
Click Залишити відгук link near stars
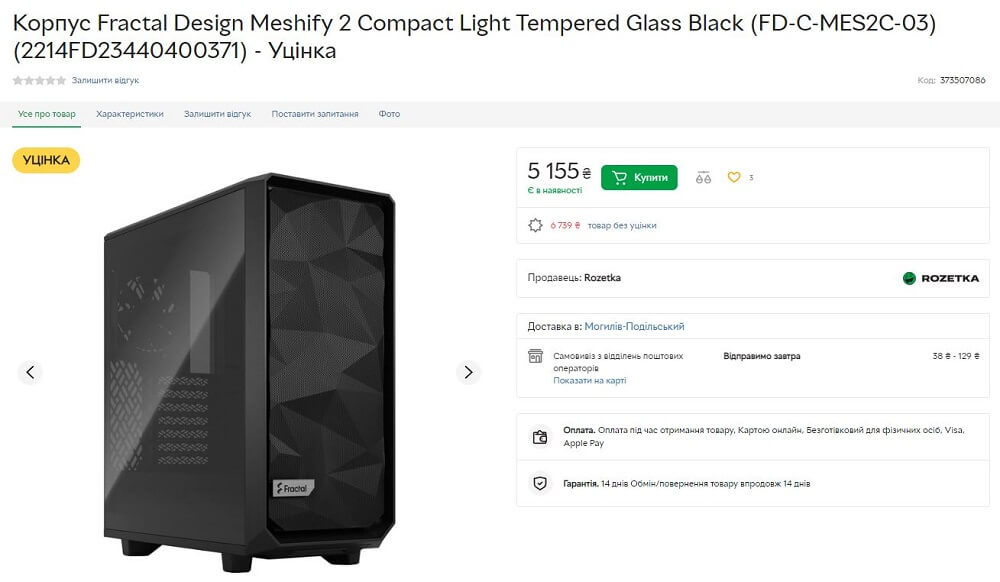tap(105, 80)
